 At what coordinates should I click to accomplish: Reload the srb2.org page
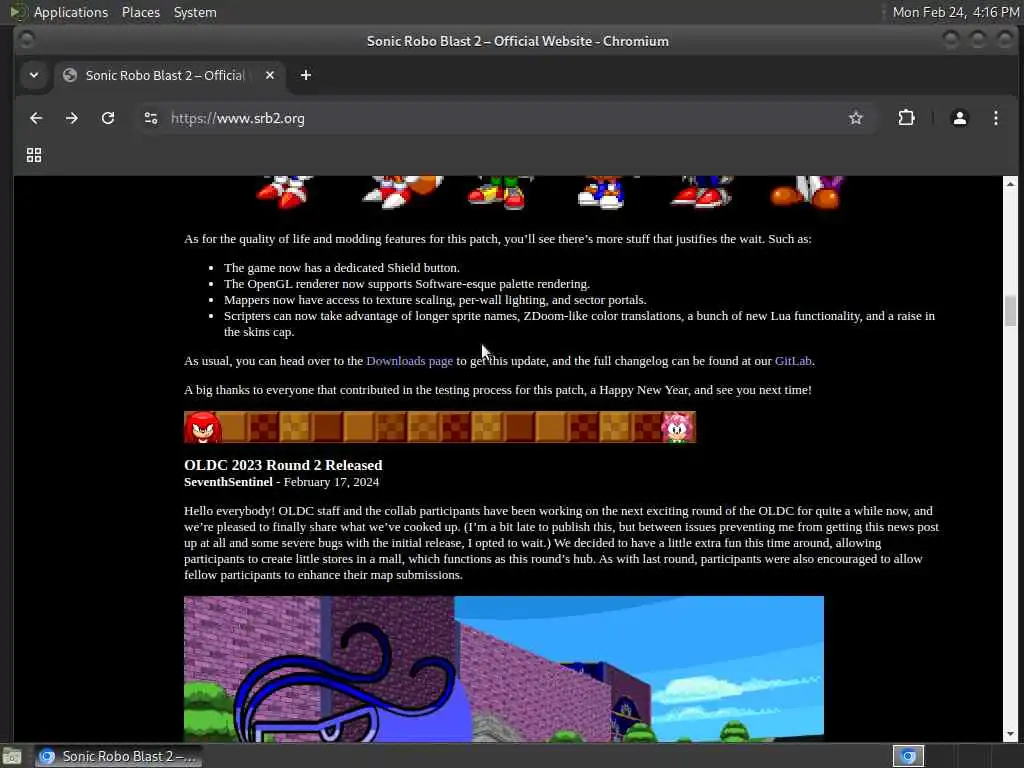108,118
